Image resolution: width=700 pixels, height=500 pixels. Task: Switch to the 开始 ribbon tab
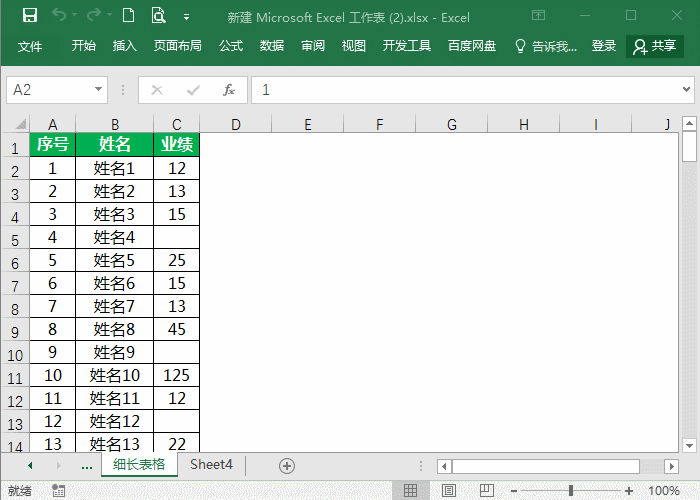[x=83, y=46]
